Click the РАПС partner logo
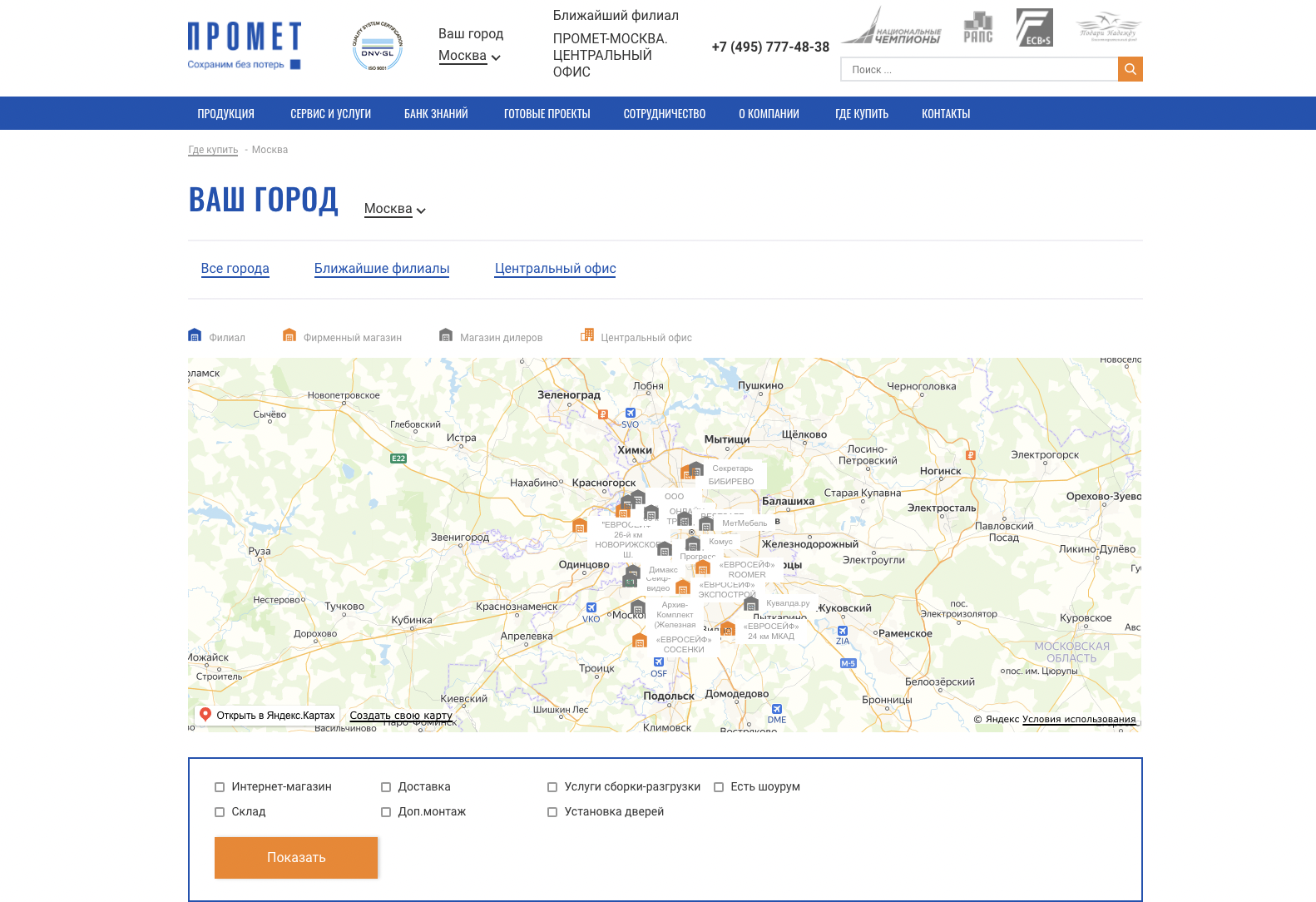 coord(978,27)
